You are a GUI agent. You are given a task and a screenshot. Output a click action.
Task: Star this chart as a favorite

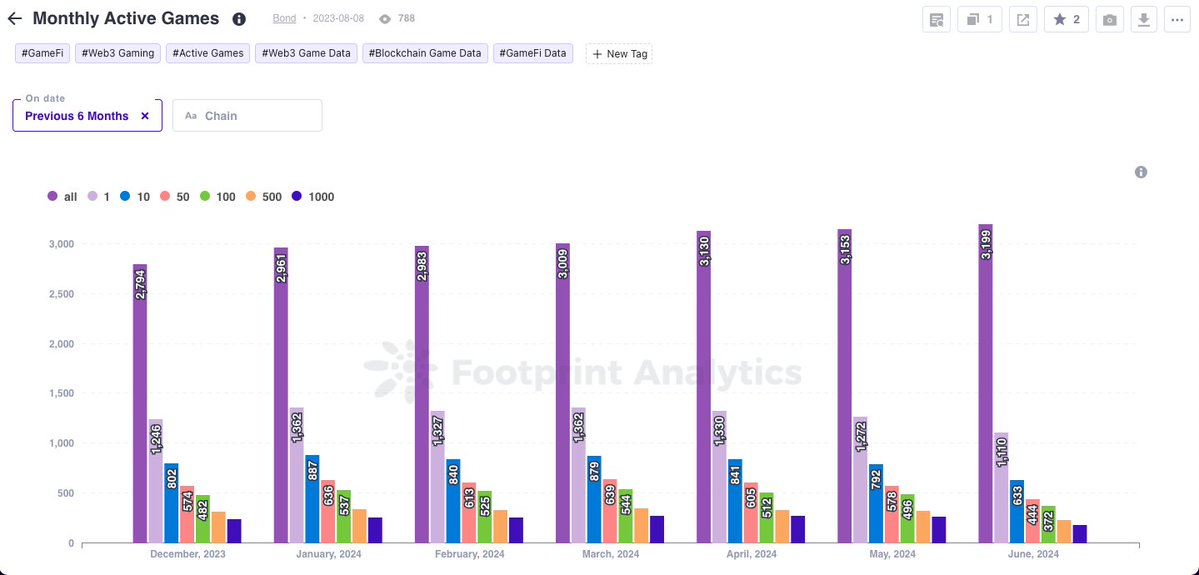click(x=1066, y=19)
